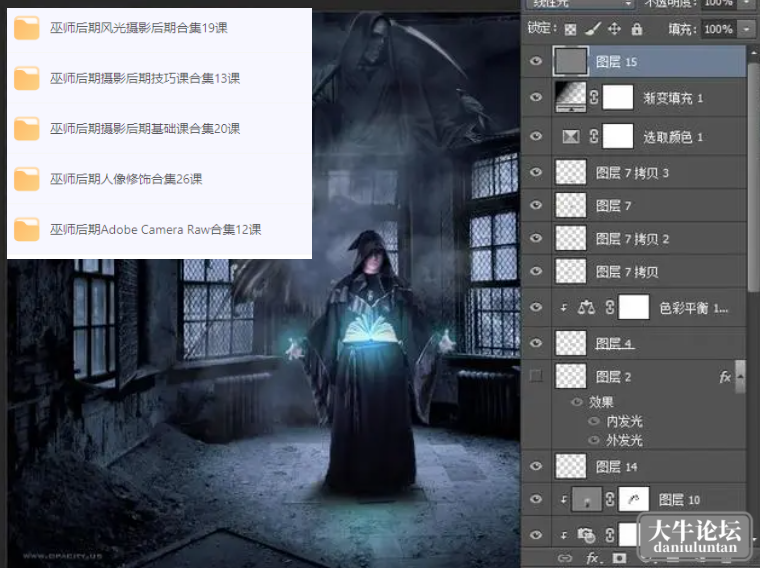Open folder icon for 摄影后期基础课合集20课
The width and height of the screenshot is (760, 568).
tap(27, 128)
